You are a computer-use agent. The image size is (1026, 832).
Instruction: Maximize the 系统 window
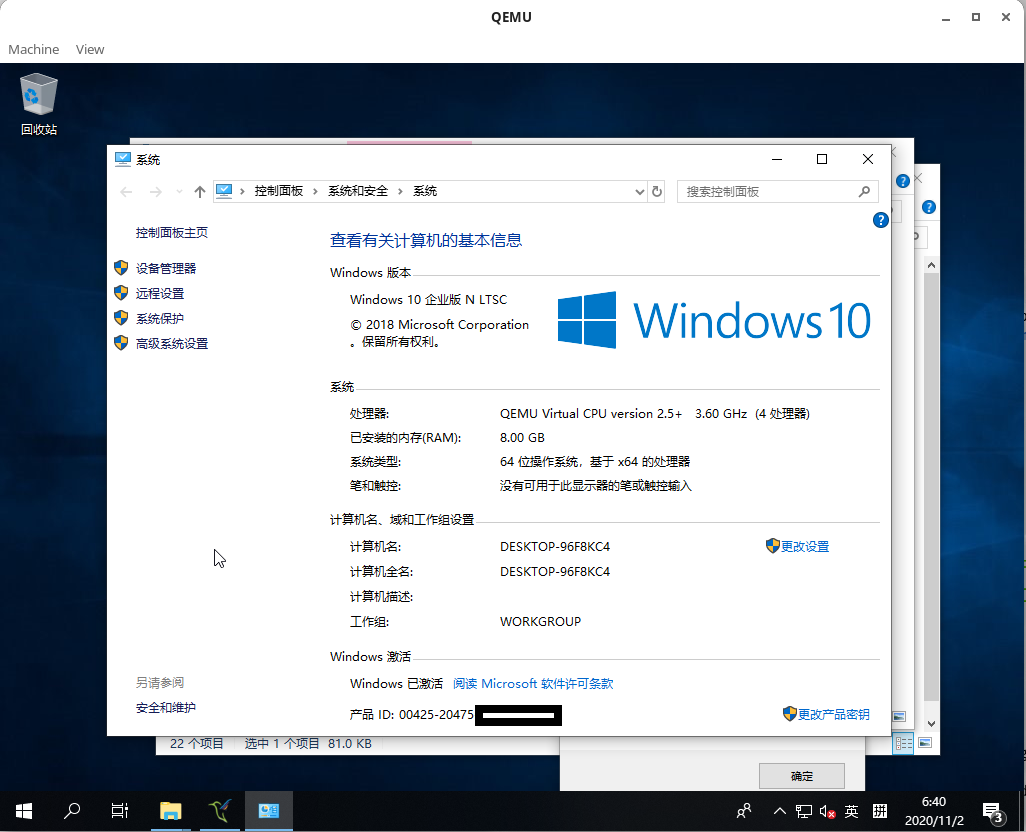[x=822, y=159]
